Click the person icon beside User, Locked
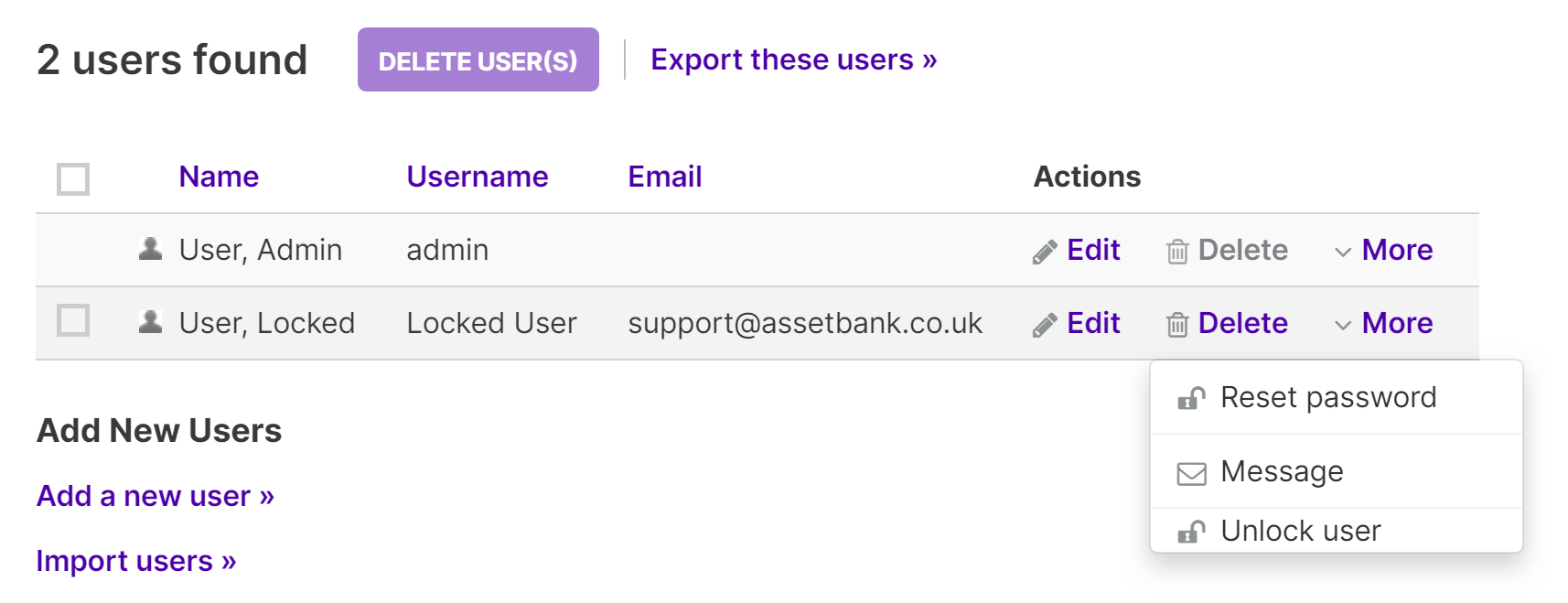This screenshot has height=603, width=1568. click(x=150, y=321)
